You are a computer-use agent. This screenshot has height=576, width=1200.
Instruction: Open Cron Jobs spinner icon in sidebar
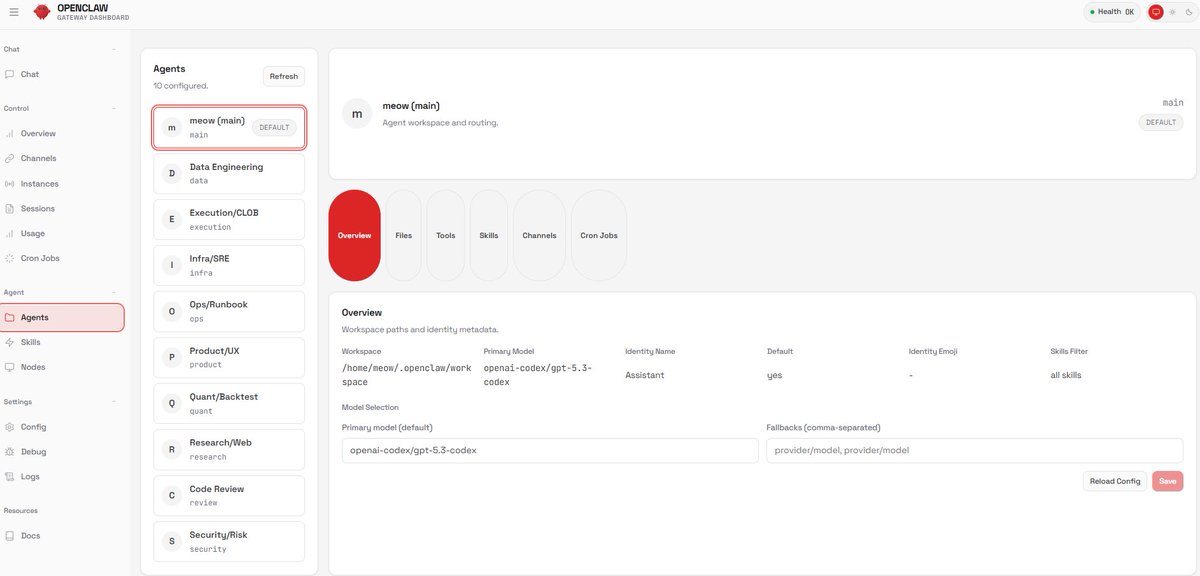click(x=10, y=258)
